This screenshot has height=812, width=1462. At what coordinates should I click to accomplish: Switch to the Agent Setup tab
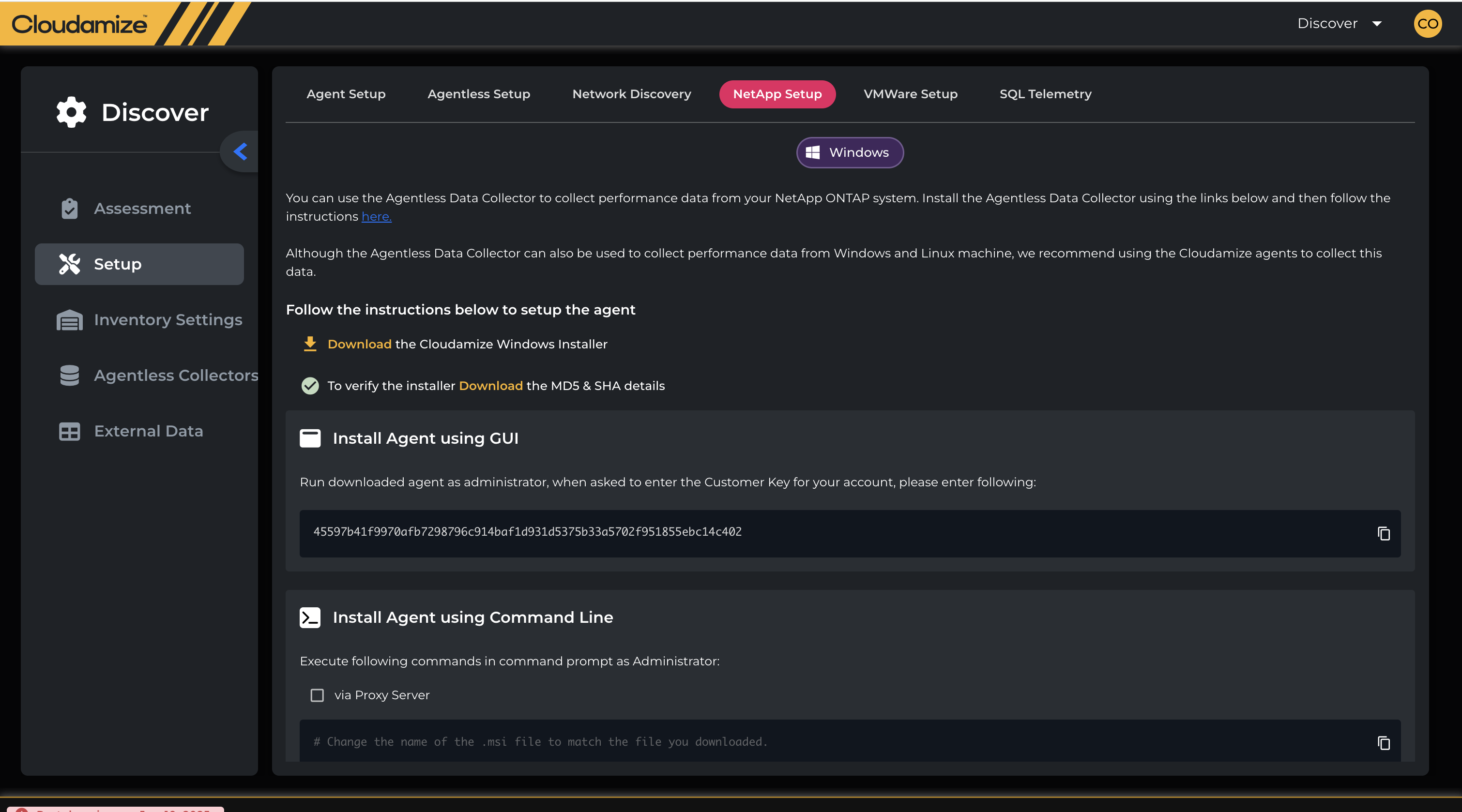pos(346,94)
